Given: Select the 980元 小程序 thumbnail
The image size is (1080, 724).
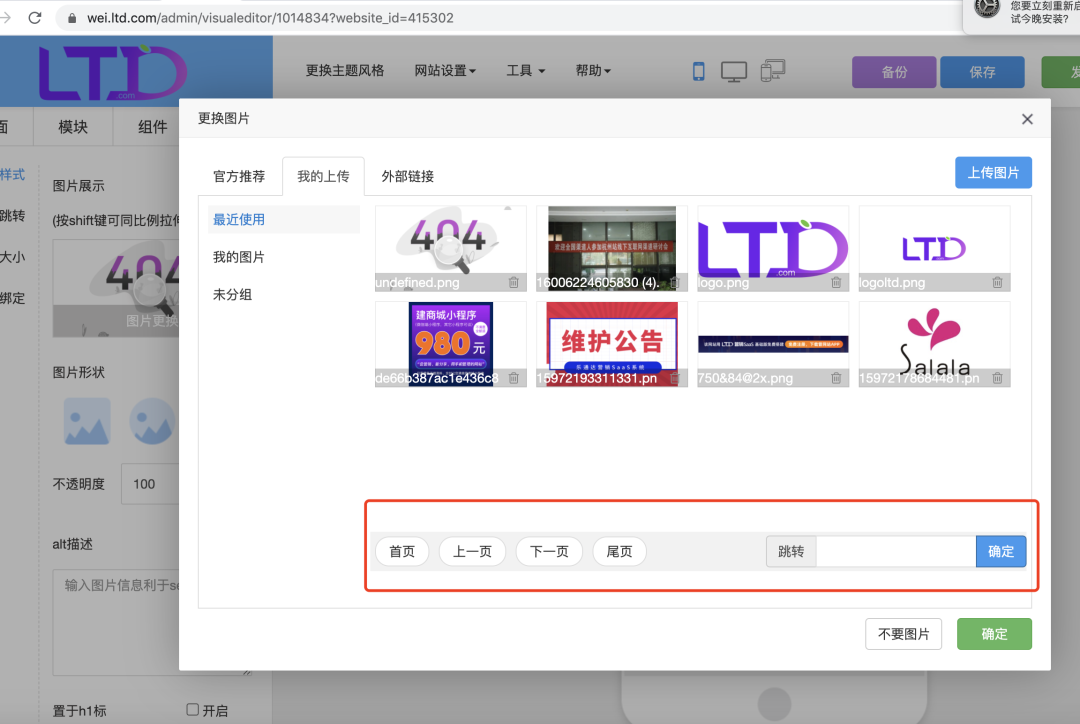Looking at the screenshot, I should coord(450,344).
